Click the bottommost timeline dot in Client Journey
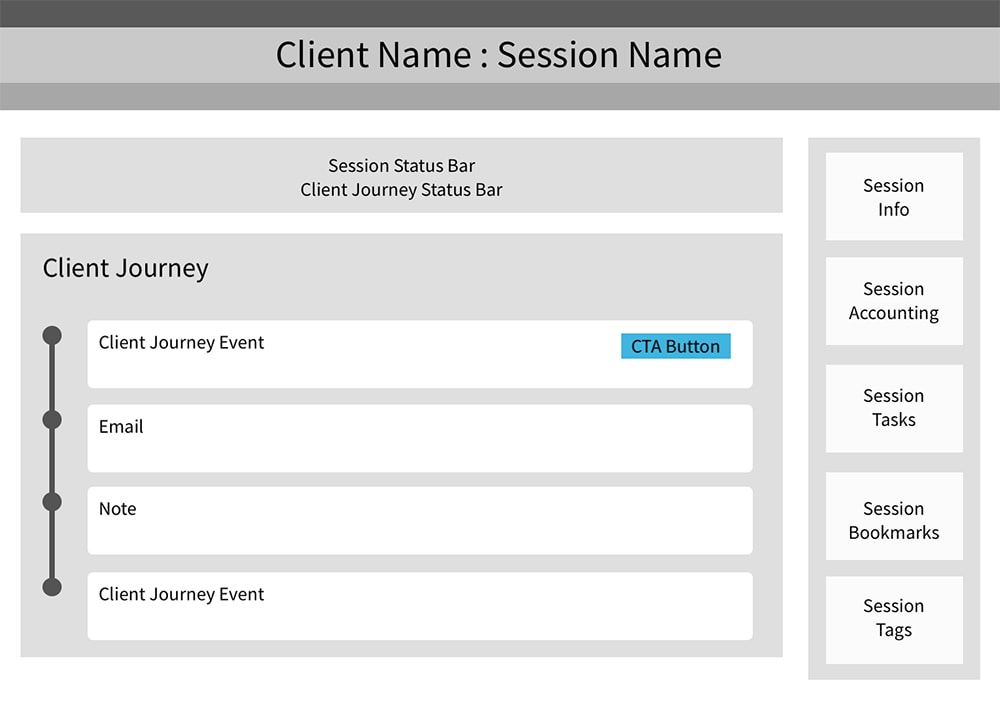This screenshot has height=701, width=1000. (52, 587)
